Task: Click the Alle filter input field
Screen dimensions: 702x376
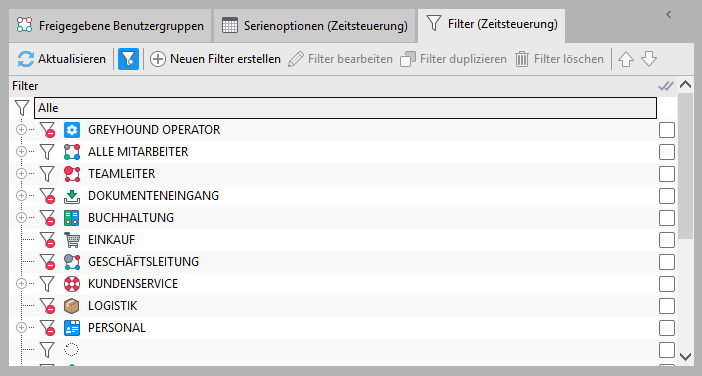Action: point(346,108)
